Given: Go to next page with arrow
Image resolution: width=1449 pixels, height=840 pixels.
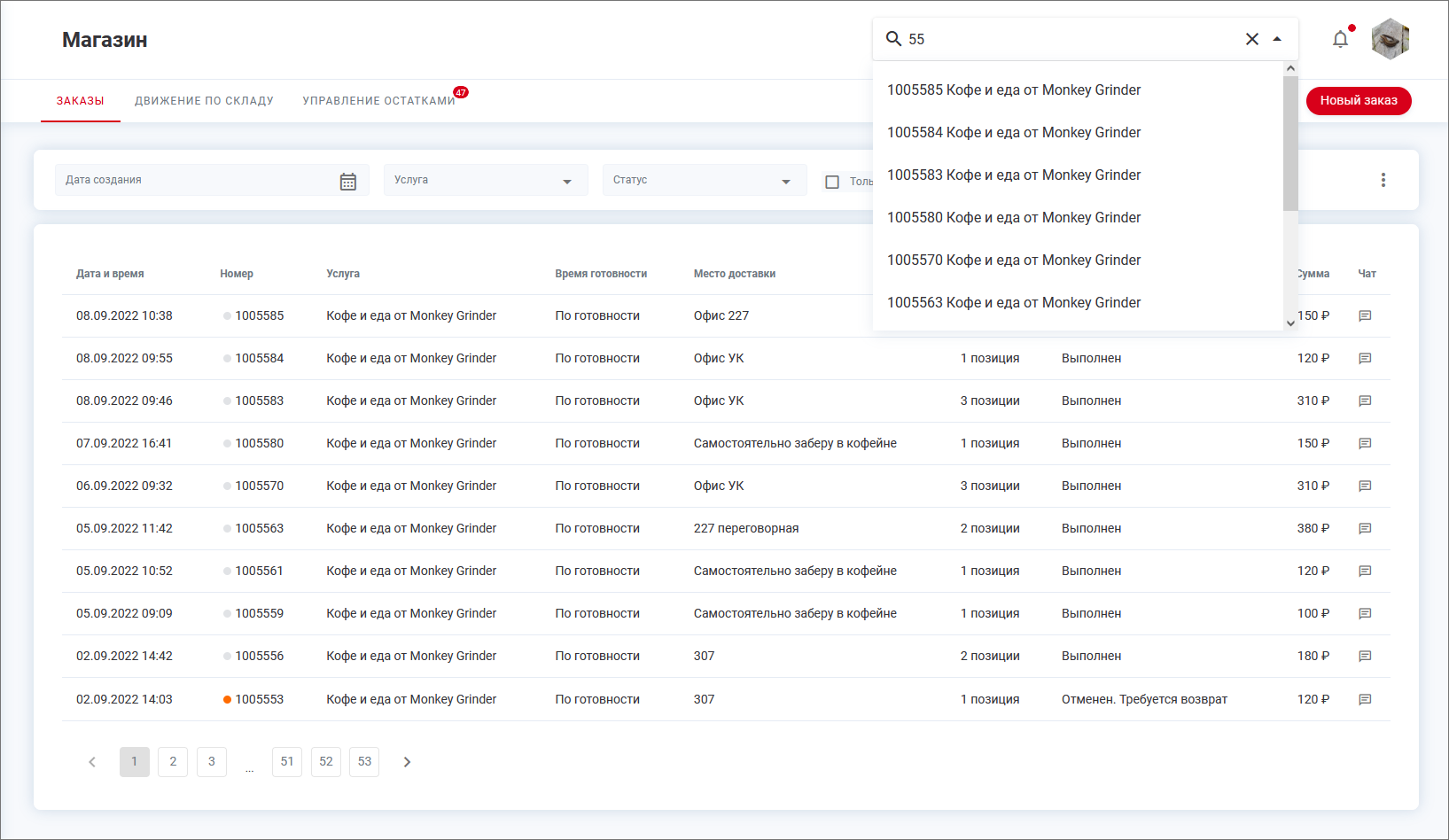Looking at the screenshot, I should [x=407, y=762].
